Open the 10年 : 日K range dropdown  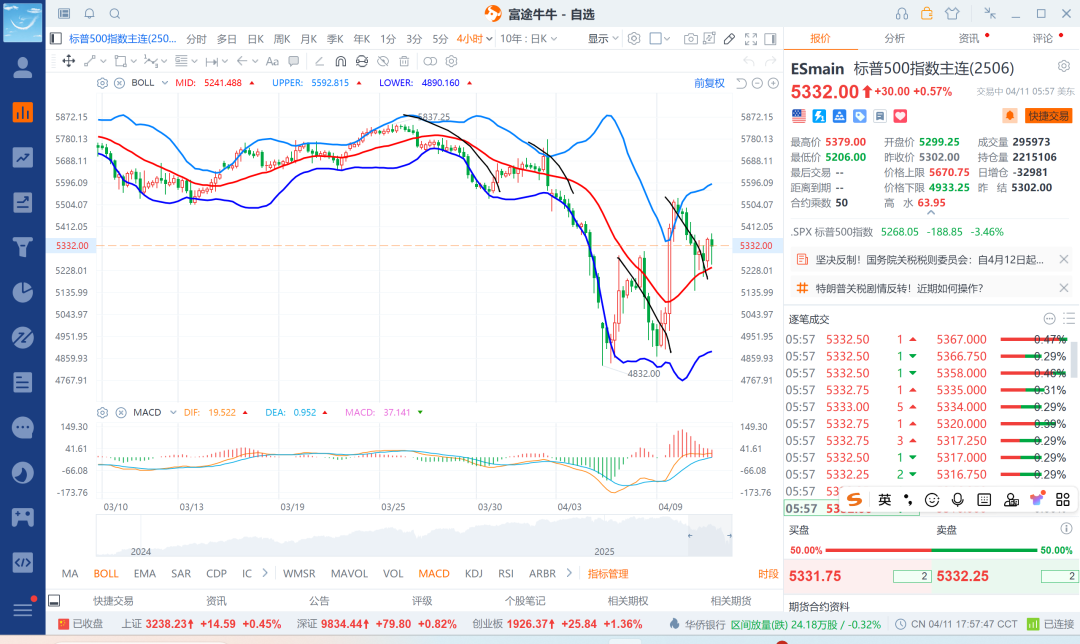528,39
